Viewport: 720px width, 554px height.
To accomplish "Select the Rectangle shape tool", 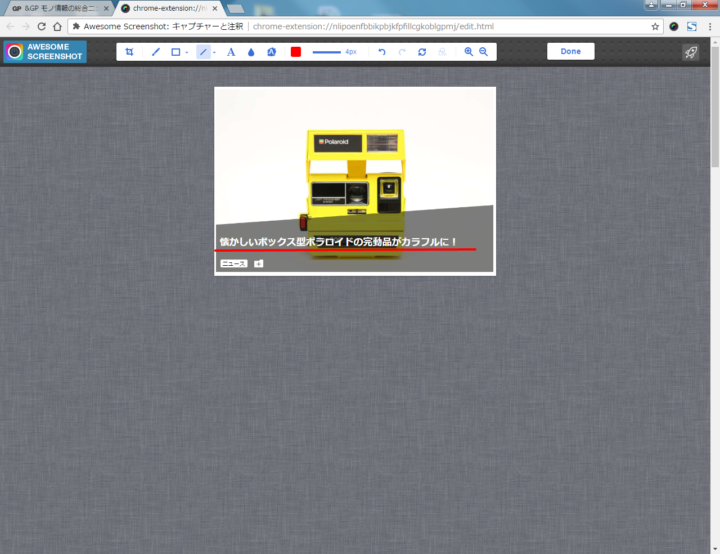I will tap(175, 52).
